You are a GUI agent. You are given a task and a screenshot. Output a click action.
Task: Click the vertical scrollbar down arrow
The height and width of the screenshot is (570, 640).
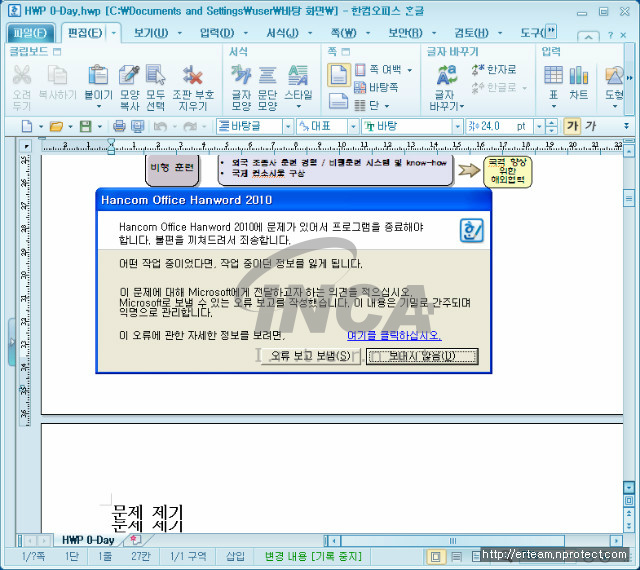pyautogui.click(x=629, y=487)
